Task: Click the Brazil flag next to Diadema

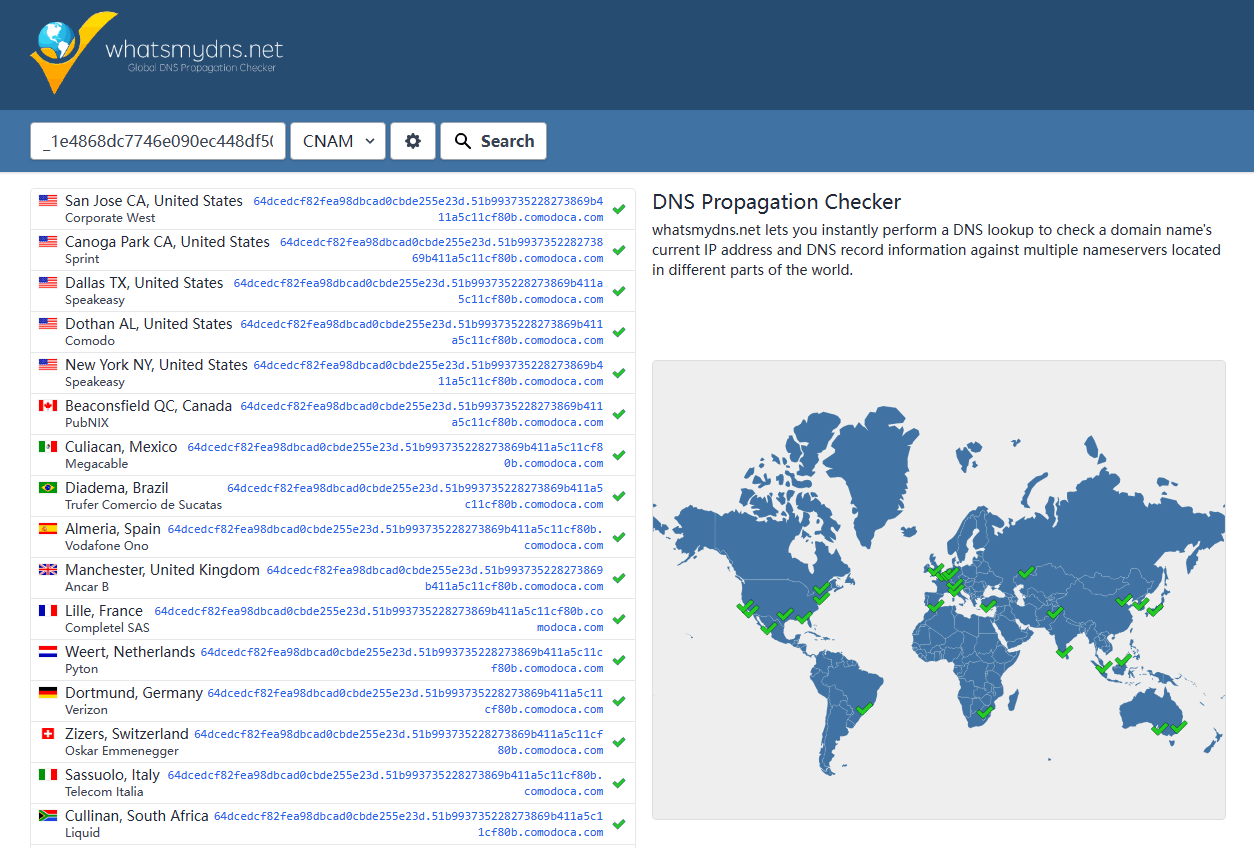Action: pyautogui.click(x=48, y=488)
